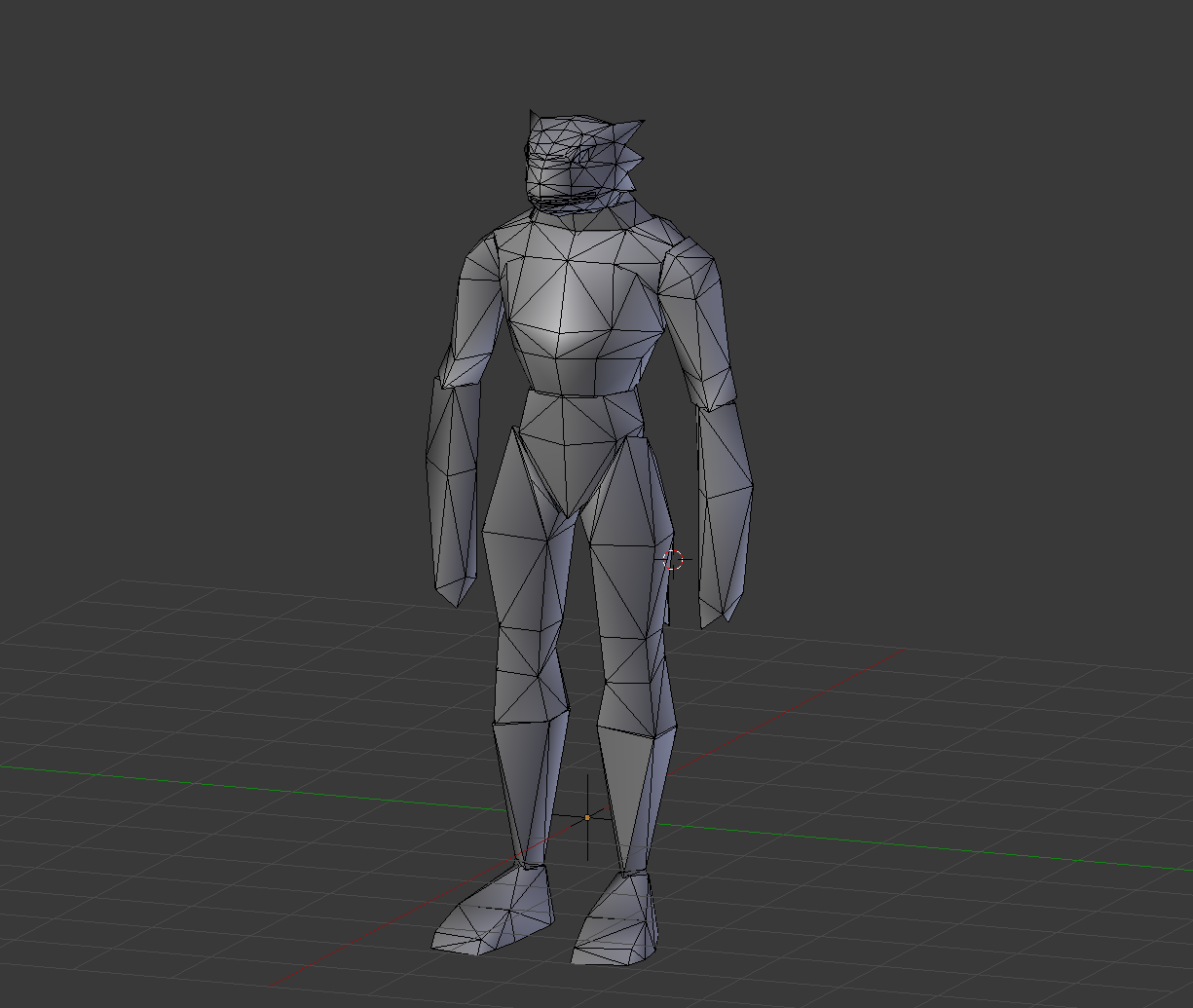This screenshot has height=1008, width=1193.
Task: Pick the foot on the viewer's left
Action: pyautogui.click(x=497, y=911)
